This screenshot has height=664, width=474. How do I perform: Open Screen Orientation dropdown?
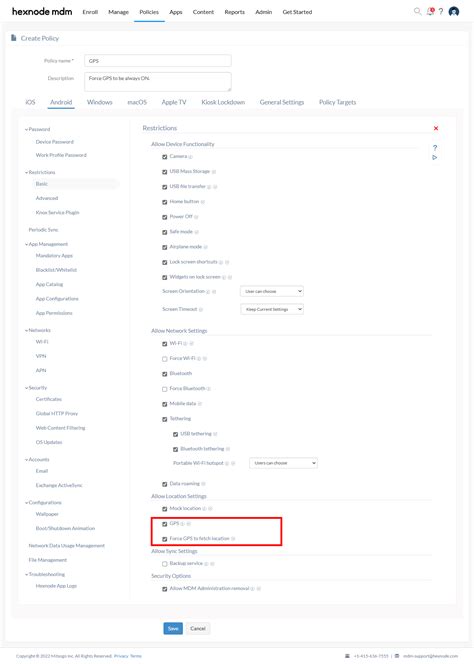(x=272, y=291)
